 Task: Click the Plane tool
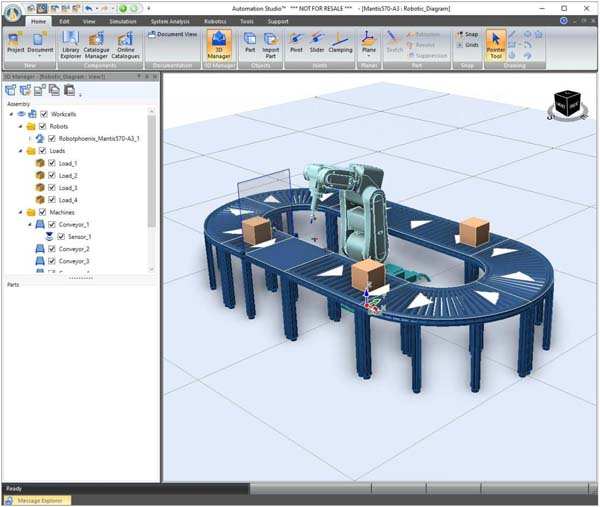(x=369, y=41)
